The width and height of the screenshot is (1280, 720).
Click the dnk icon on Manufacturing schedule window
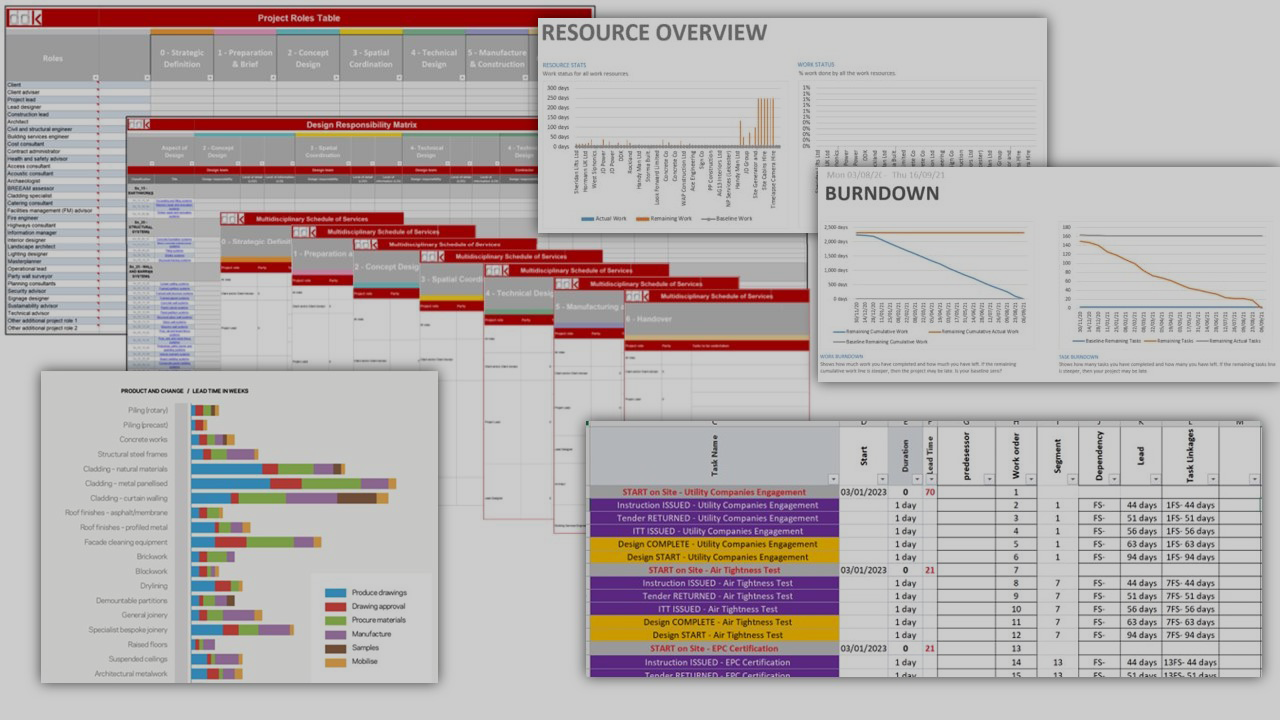pyautogui.click(x=566, y=284)
